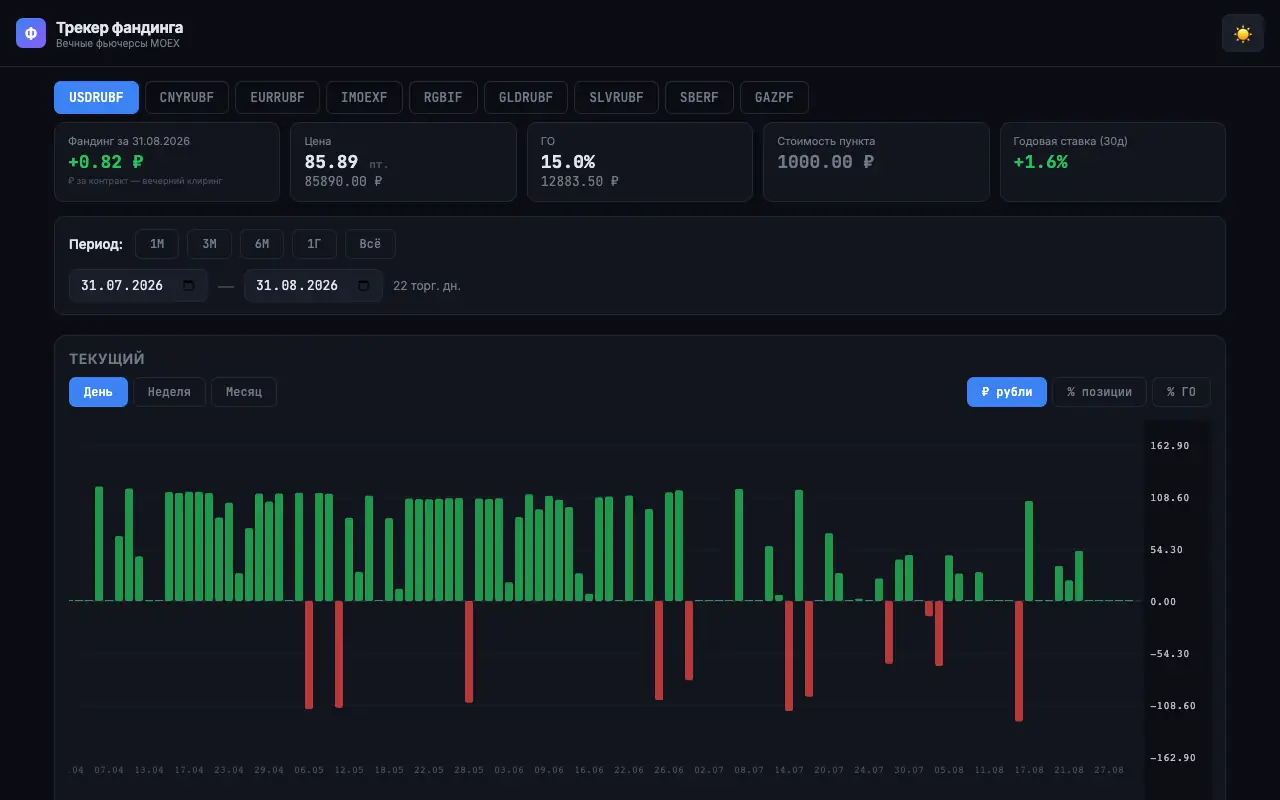
Task: Select the USDRUBF instrument tab
Action: pyautogui.click(x=97, y=98)
